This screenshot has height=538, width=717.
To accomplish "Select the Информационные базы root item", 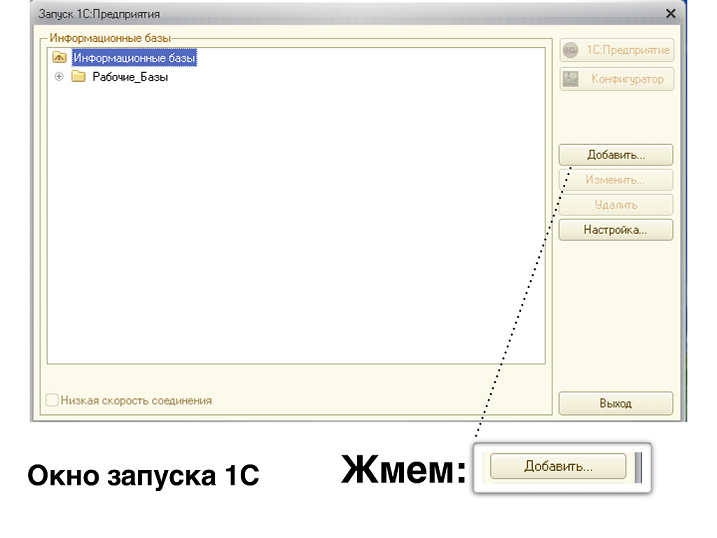I will pyautogui.click(x=134, y=58).
